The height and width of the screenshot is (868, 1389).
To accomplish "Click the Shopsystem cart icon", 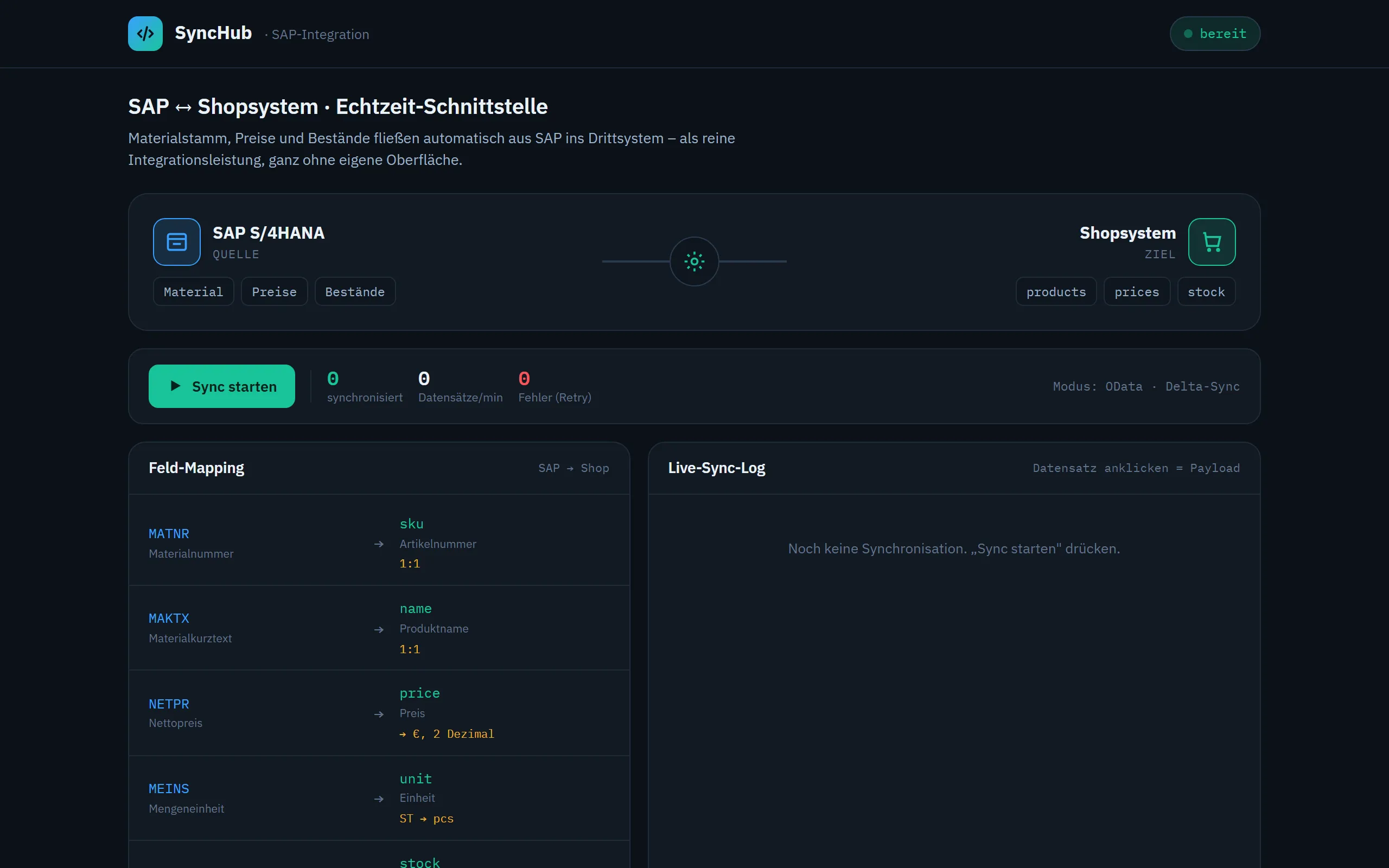I will [1212, 242].
